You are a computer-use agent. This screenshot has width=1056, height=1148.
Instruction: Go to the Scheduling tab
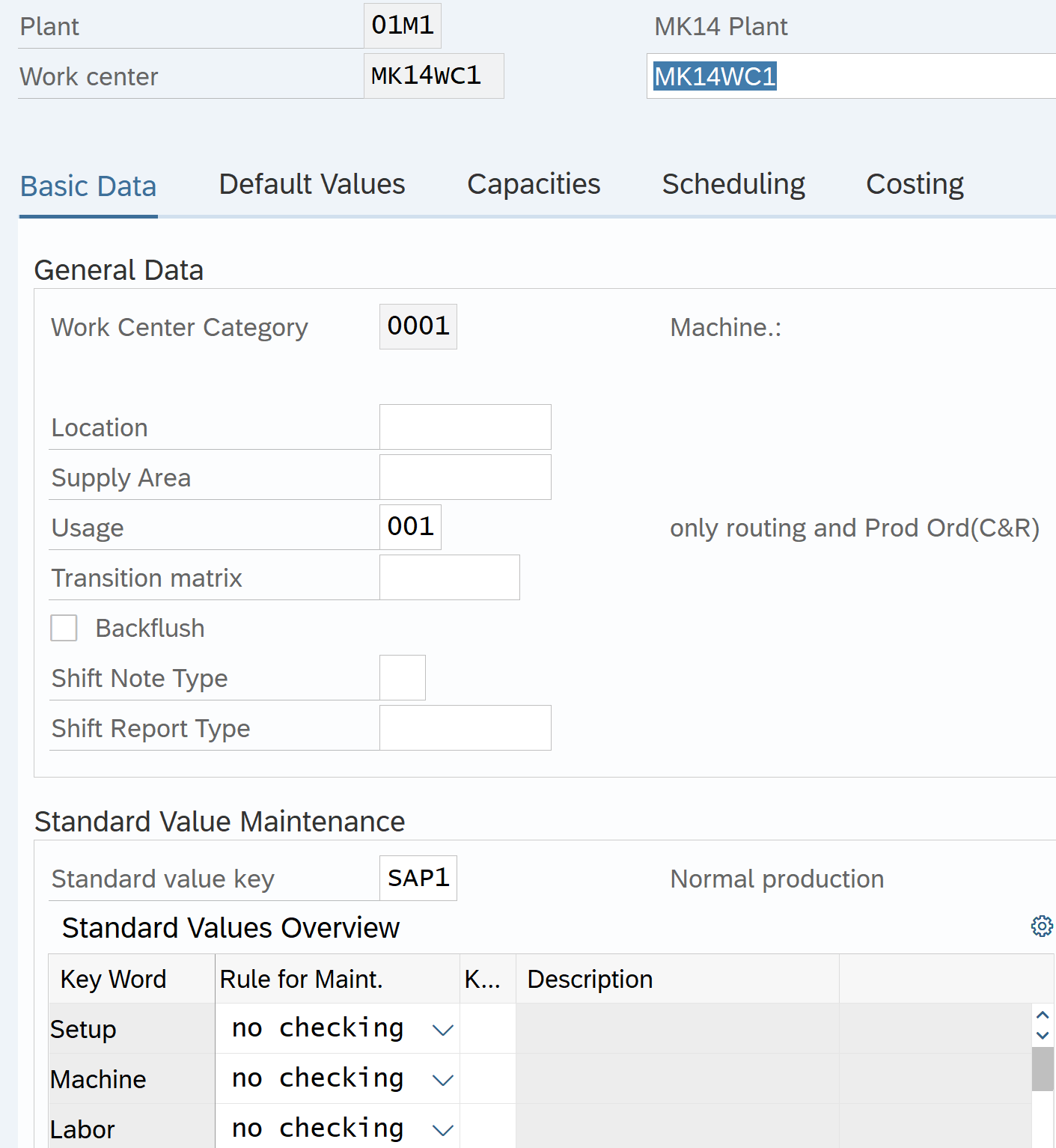point(733,184)
